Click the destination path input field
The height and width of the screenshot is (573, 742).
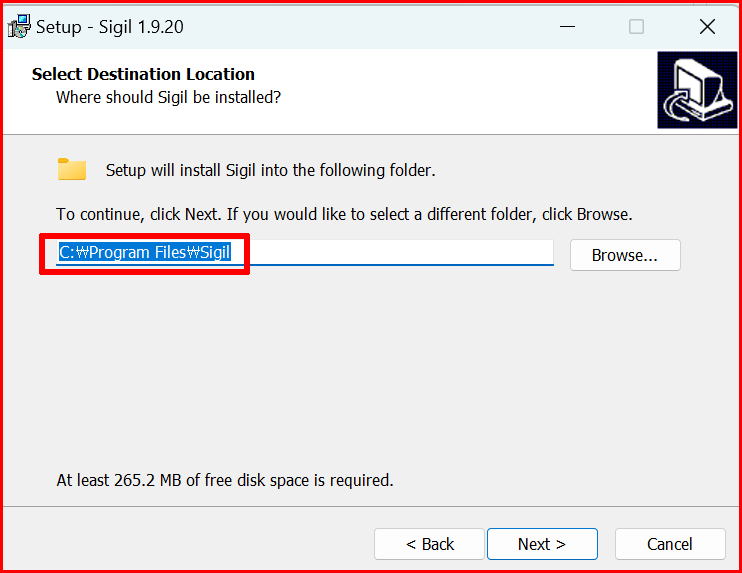[305, 253]
